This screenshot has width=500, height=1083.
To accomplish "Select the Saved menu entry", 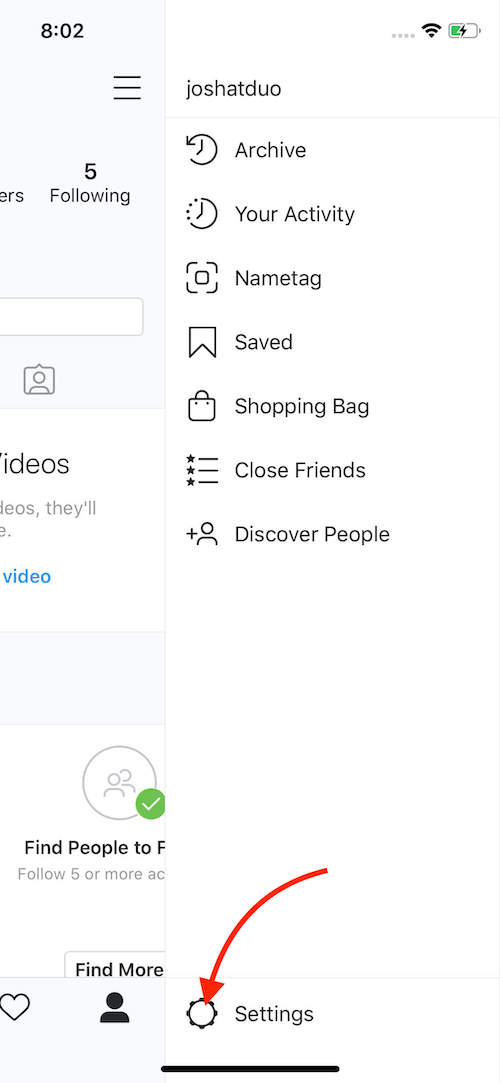I will click(x=333, y=343).
